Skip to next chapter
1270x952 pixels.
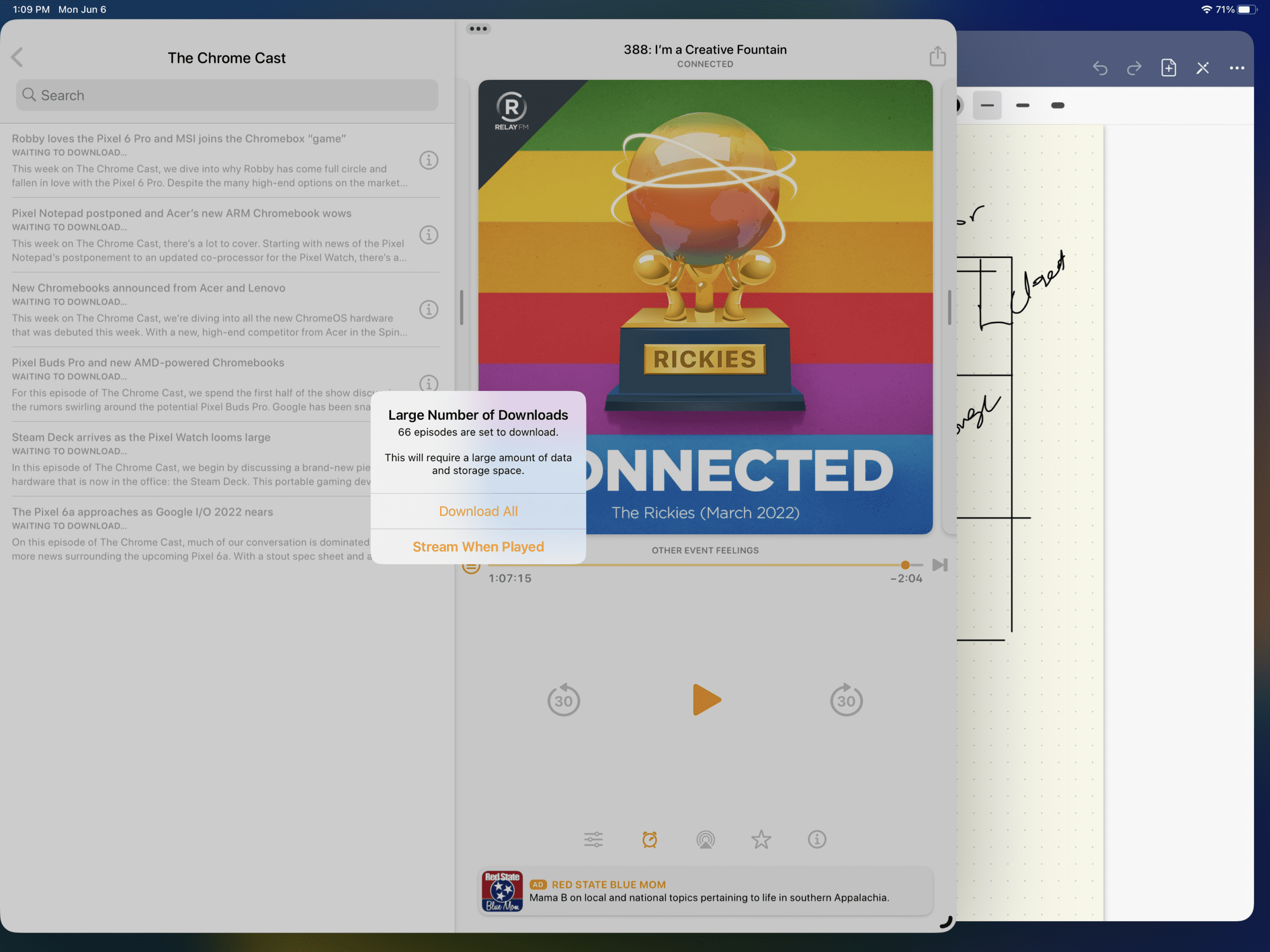(x=939, y=565)
